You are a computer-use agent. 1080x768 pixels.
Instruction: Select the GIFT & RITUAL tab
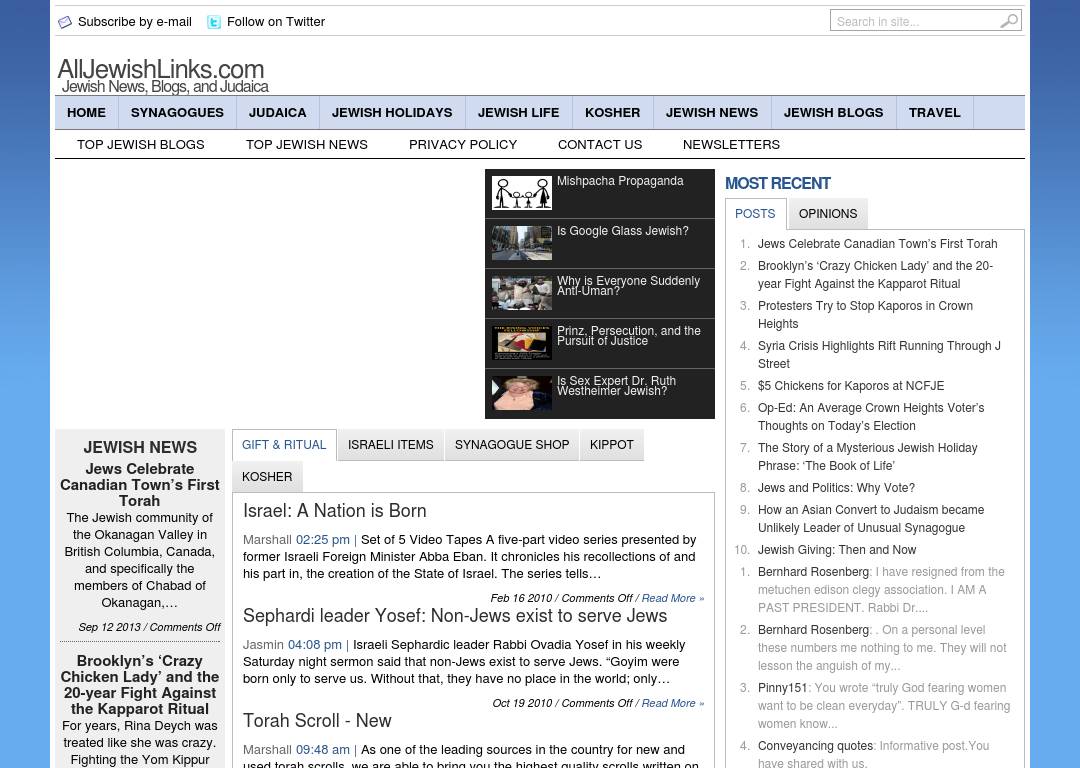284,445
